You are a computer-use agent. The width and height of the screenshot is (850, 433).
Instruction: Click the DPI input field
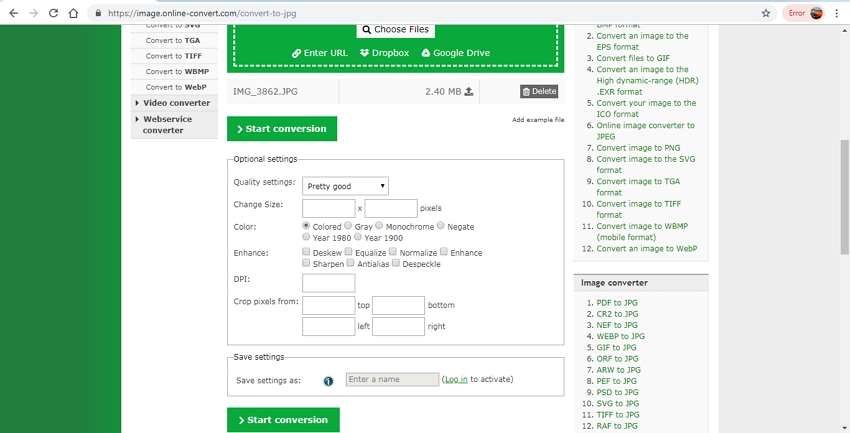coord(328,283)
